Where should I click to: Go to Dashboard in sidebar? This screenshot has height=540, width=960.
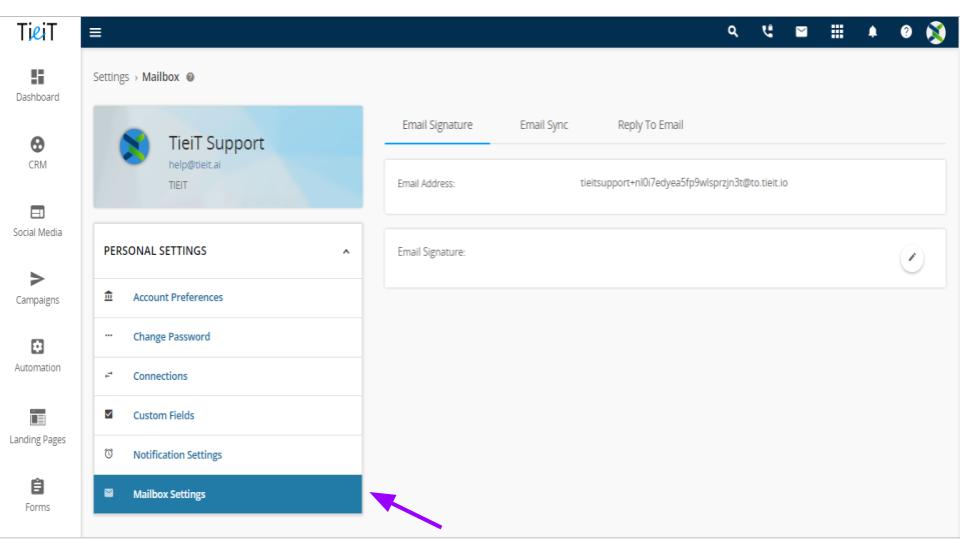tap(37, 85)
